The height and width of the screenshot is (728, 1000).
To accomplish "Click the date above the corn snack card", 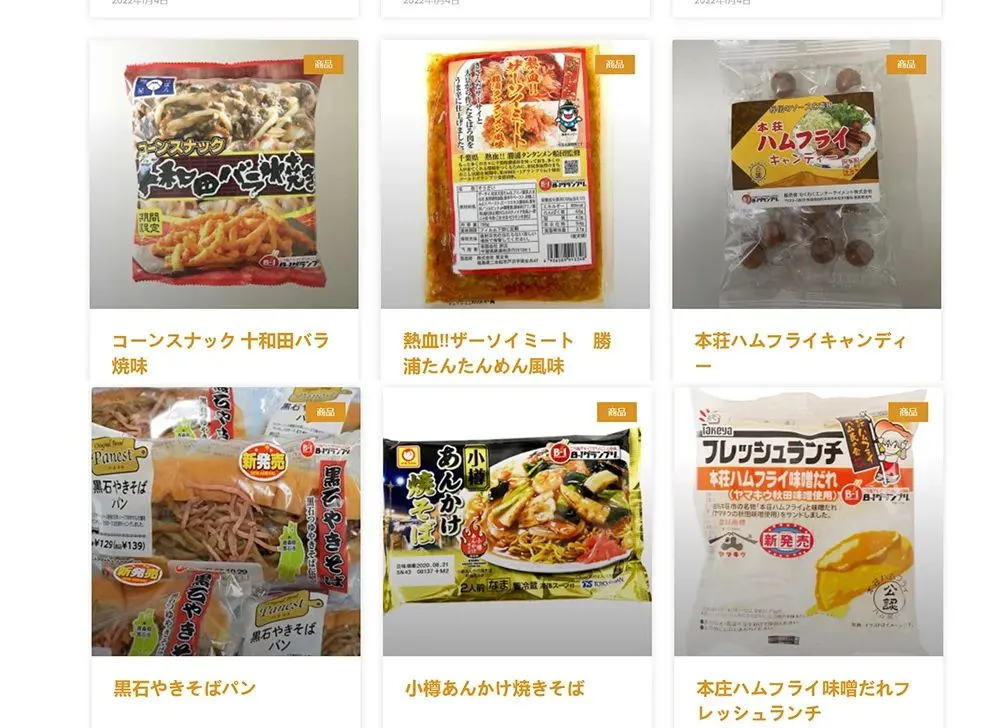I will click(140, 2).
